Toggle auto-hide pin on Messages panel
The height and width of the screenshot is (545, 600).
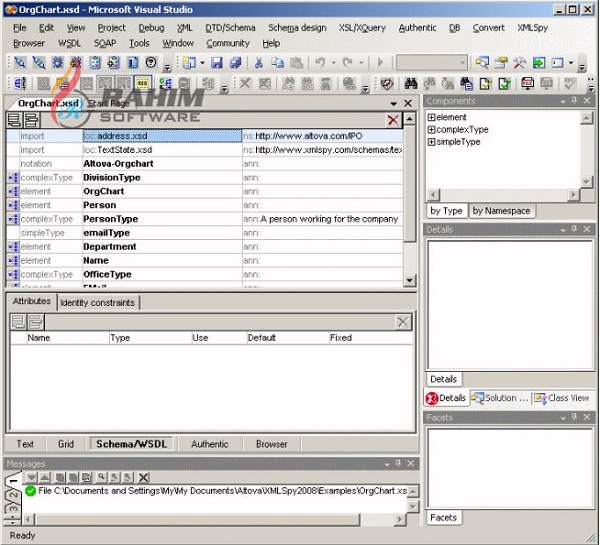[397, 464]
